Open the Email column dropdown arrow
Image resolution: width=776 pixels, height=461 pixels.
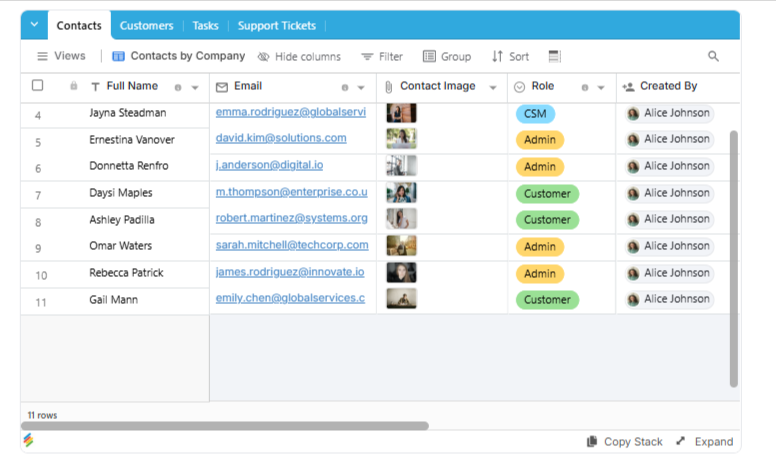coord(361,88)
